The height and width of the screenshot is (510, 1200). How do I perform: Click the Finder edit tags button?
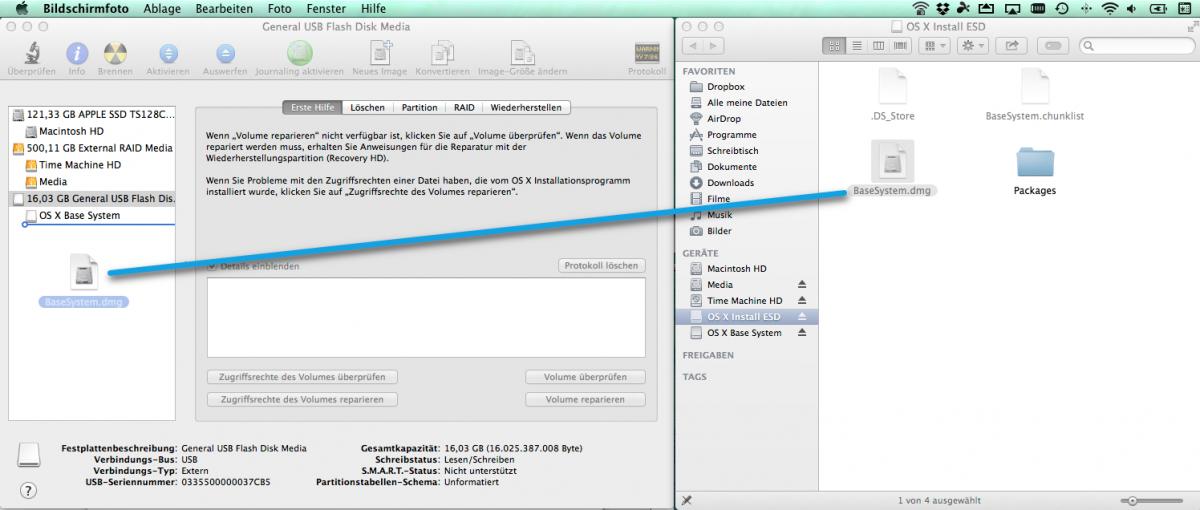tap(1053, 45)
